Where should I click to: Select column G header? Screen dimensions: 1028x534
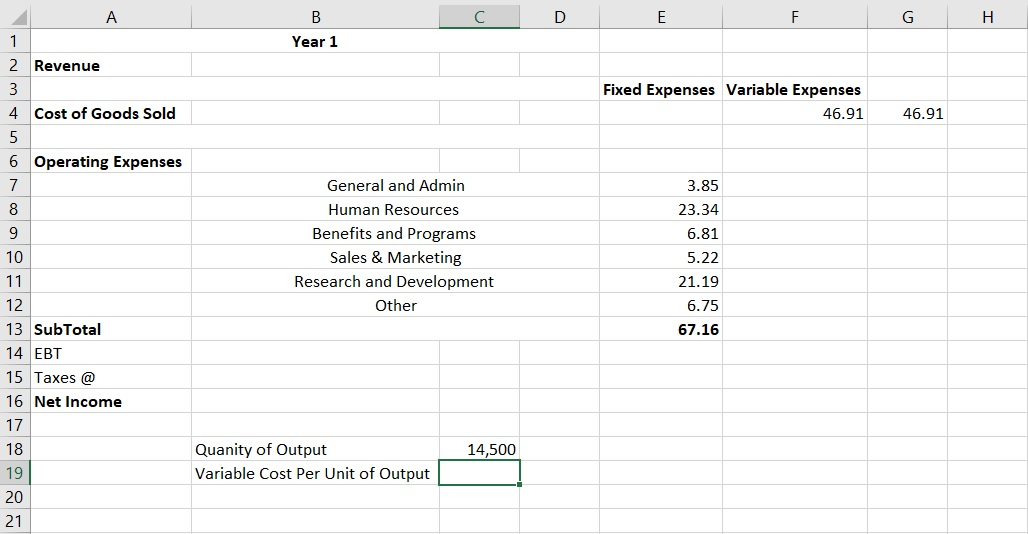pos(907,17)
